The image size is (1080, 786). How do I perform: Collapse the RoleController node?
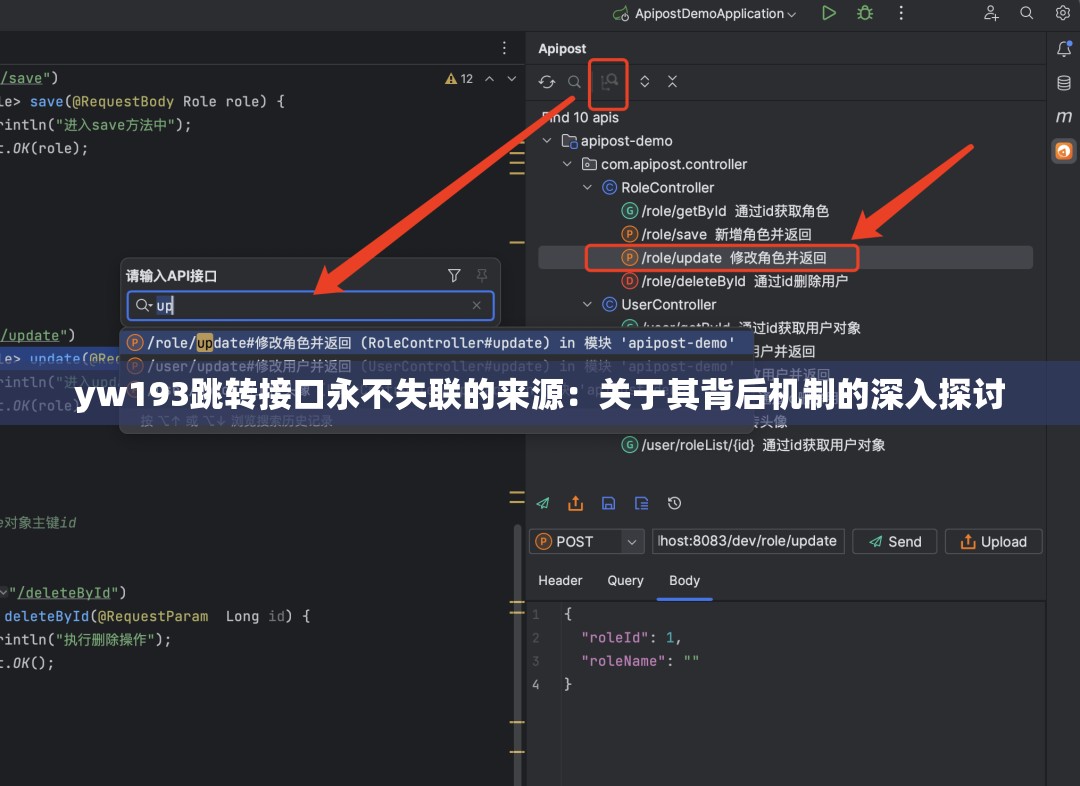coord(587,187)
